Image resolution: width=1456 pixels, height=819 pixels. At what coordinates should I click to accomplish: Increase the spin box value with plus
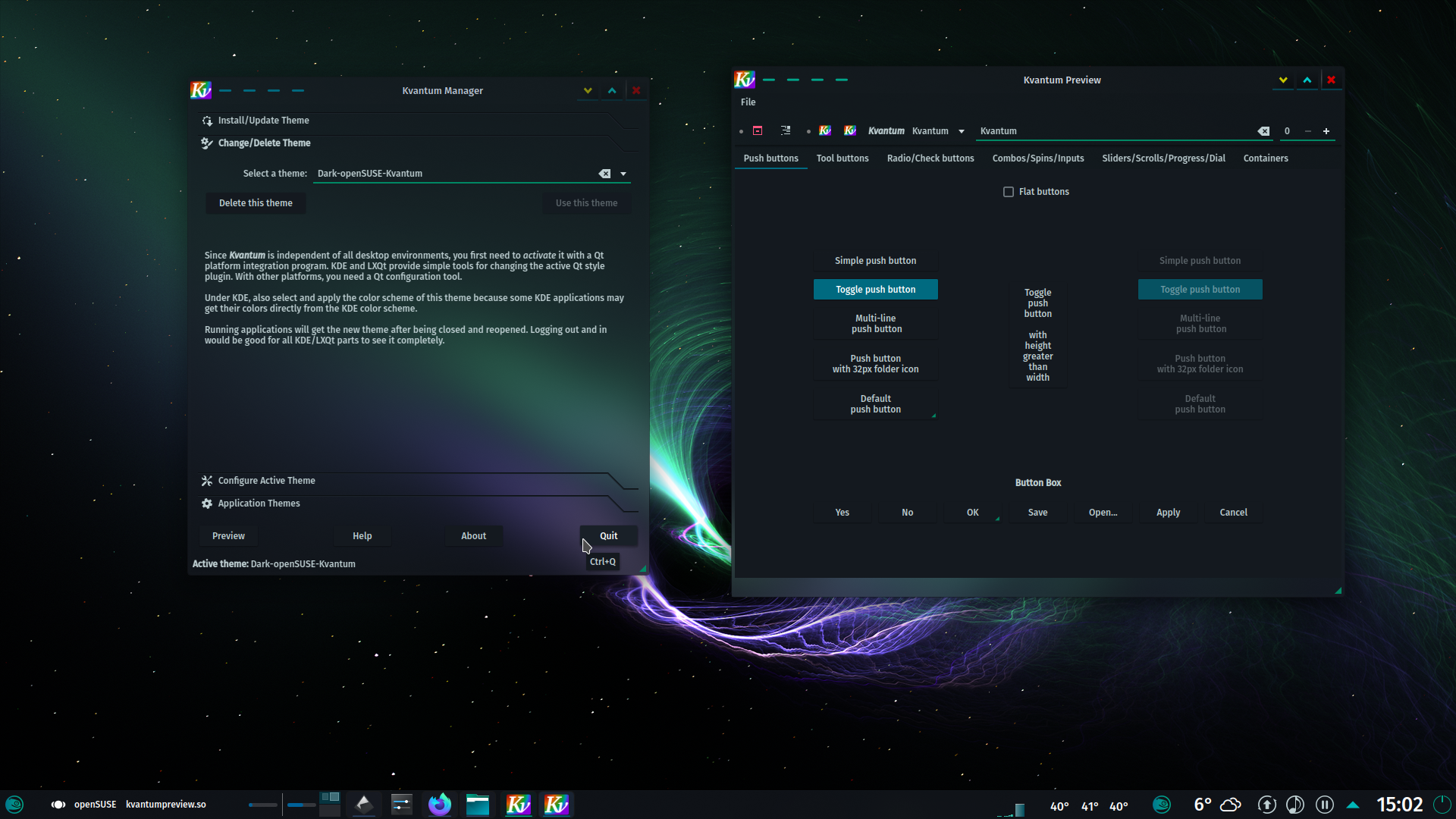click(1326, 131)
